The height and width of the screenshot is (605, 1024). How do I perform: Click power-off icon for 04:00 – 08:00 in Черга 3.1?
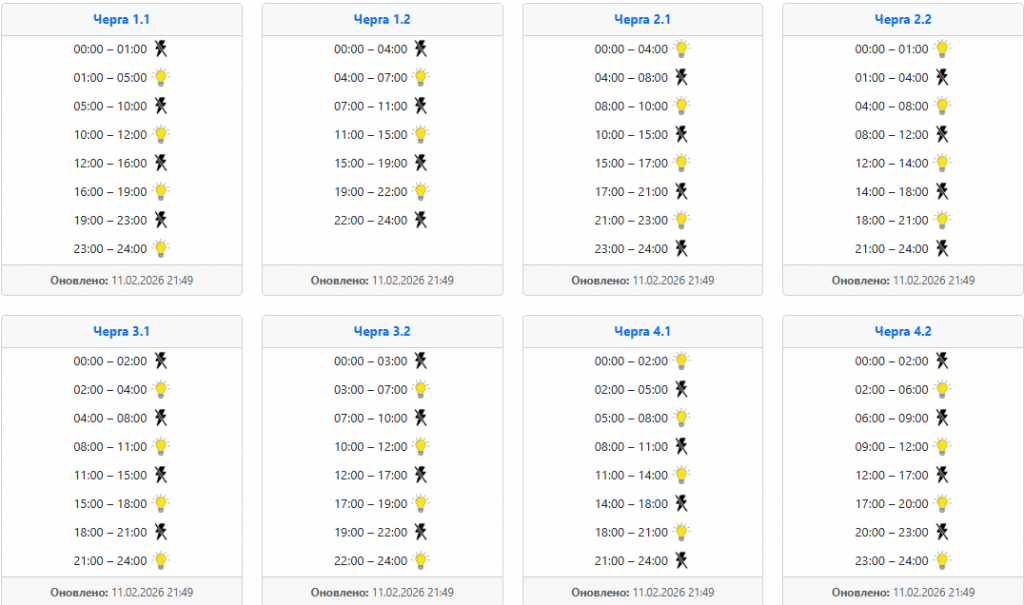point(161,418)
